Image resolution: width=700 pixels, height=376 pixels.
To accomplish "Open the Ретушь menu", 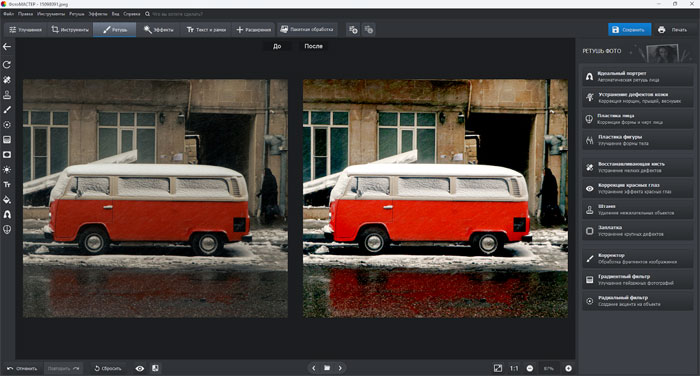I will (77, 14).
